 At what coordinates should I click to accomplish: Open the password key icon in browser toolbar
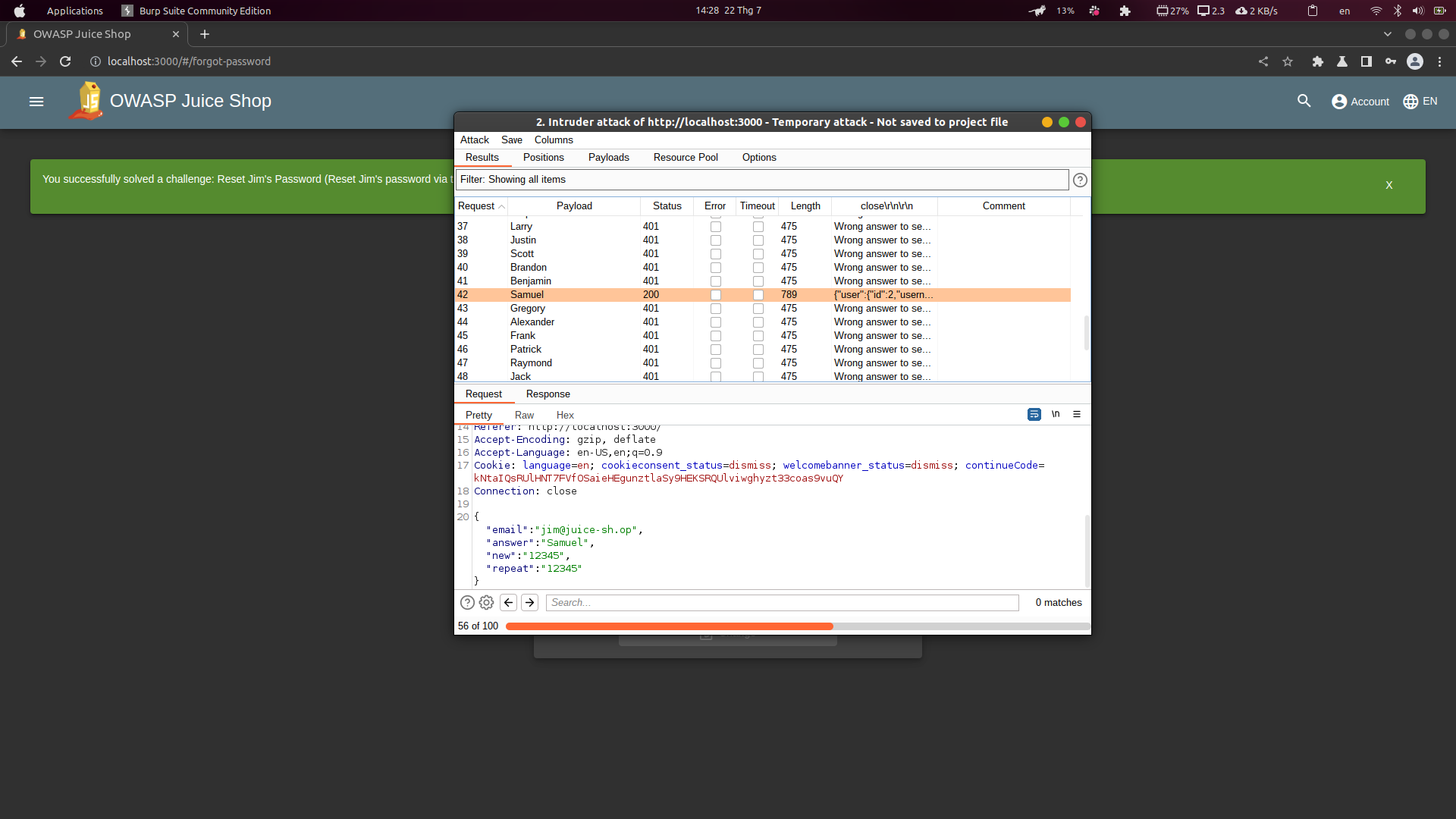(x=1391, y=61)
